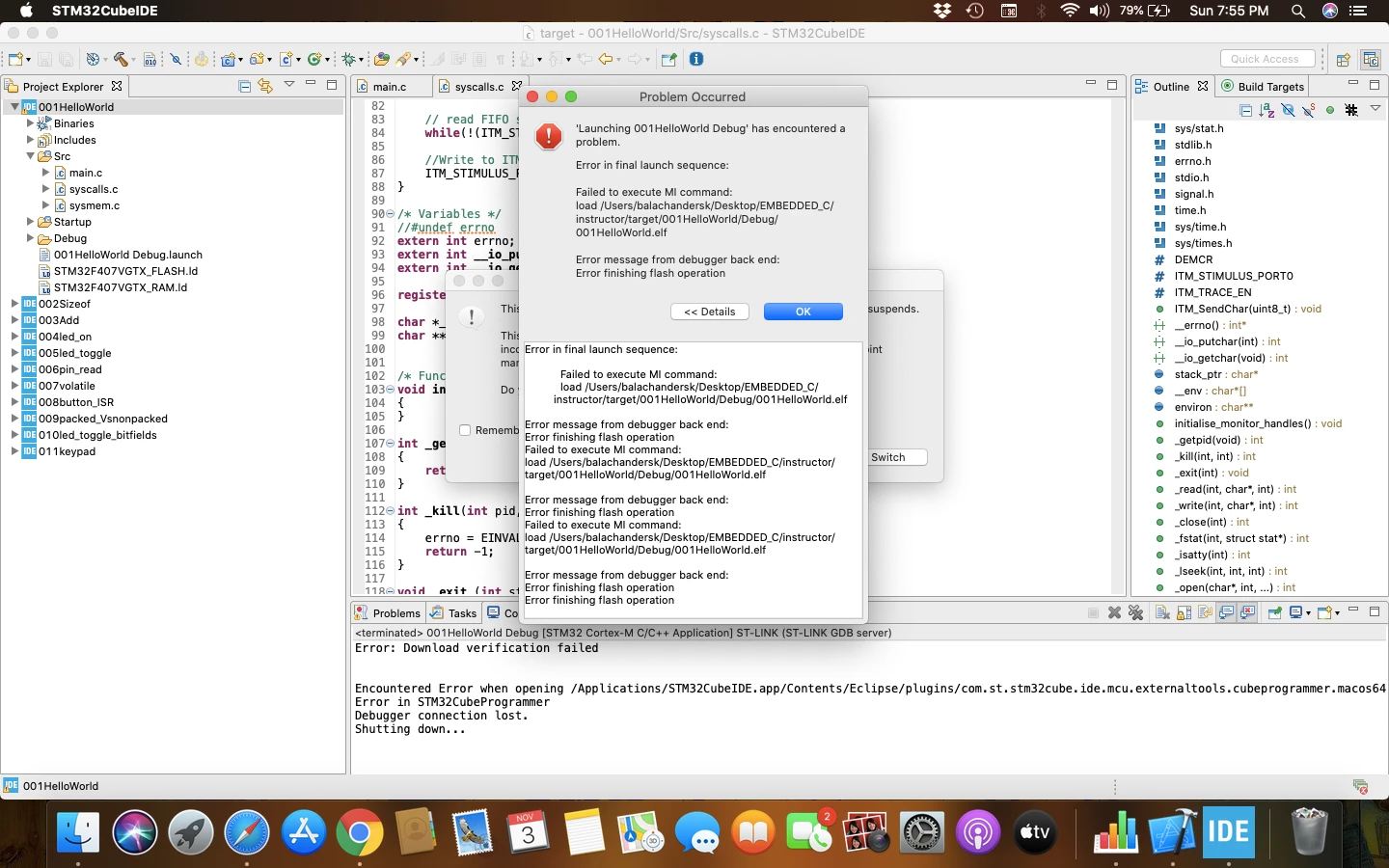
Task: Expand the 002Sizeof project
Action: tap(14, 304)
